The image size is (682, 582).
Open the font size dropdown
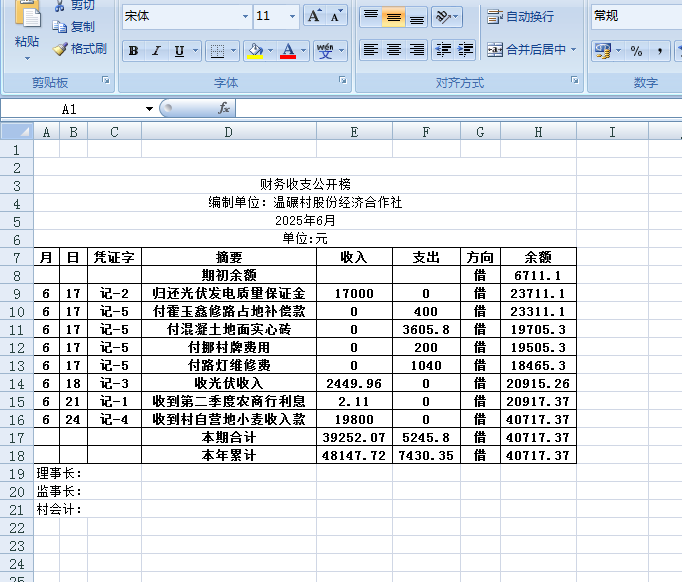click(x=292, y=16)
